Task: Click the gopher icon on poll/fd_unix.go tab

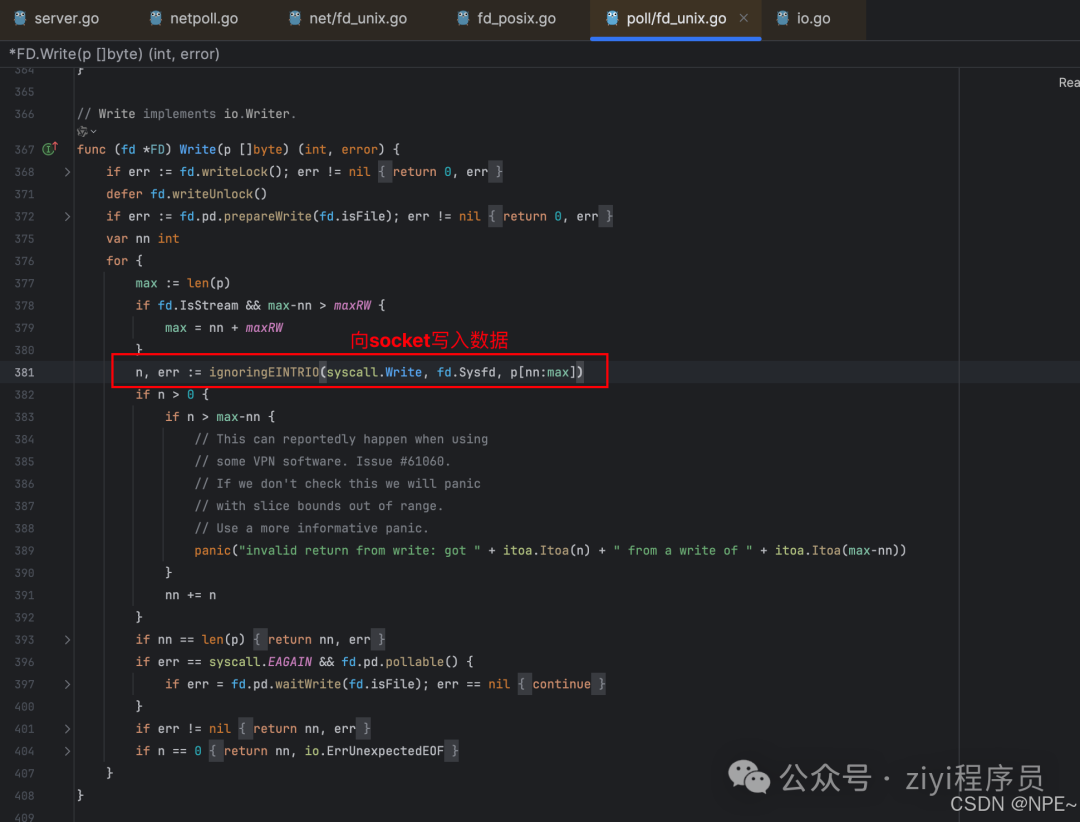Action: click(612, 18)
